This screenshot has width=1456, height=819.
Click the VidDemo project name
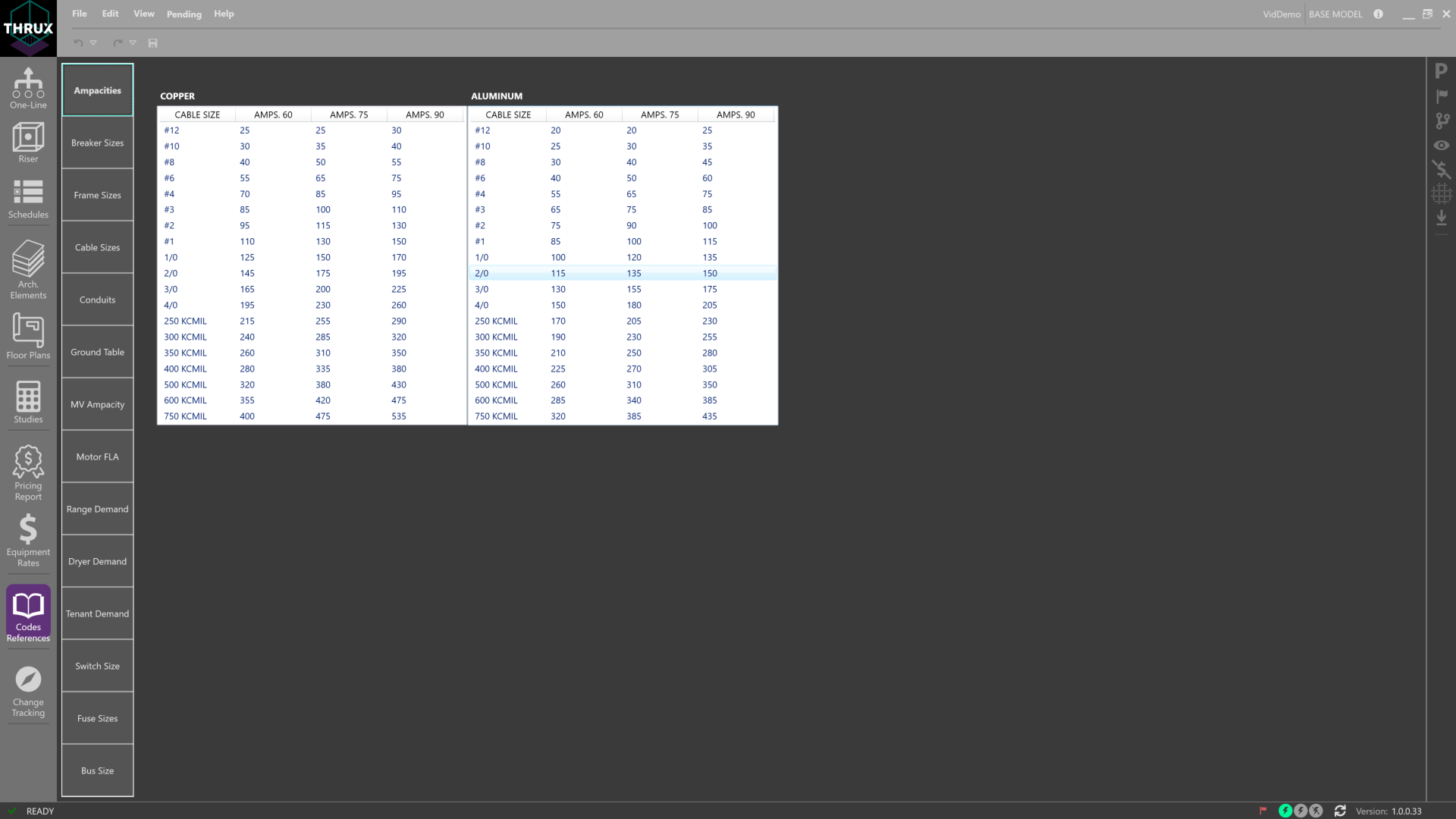pyautogui.click(x=1281, y=14)
